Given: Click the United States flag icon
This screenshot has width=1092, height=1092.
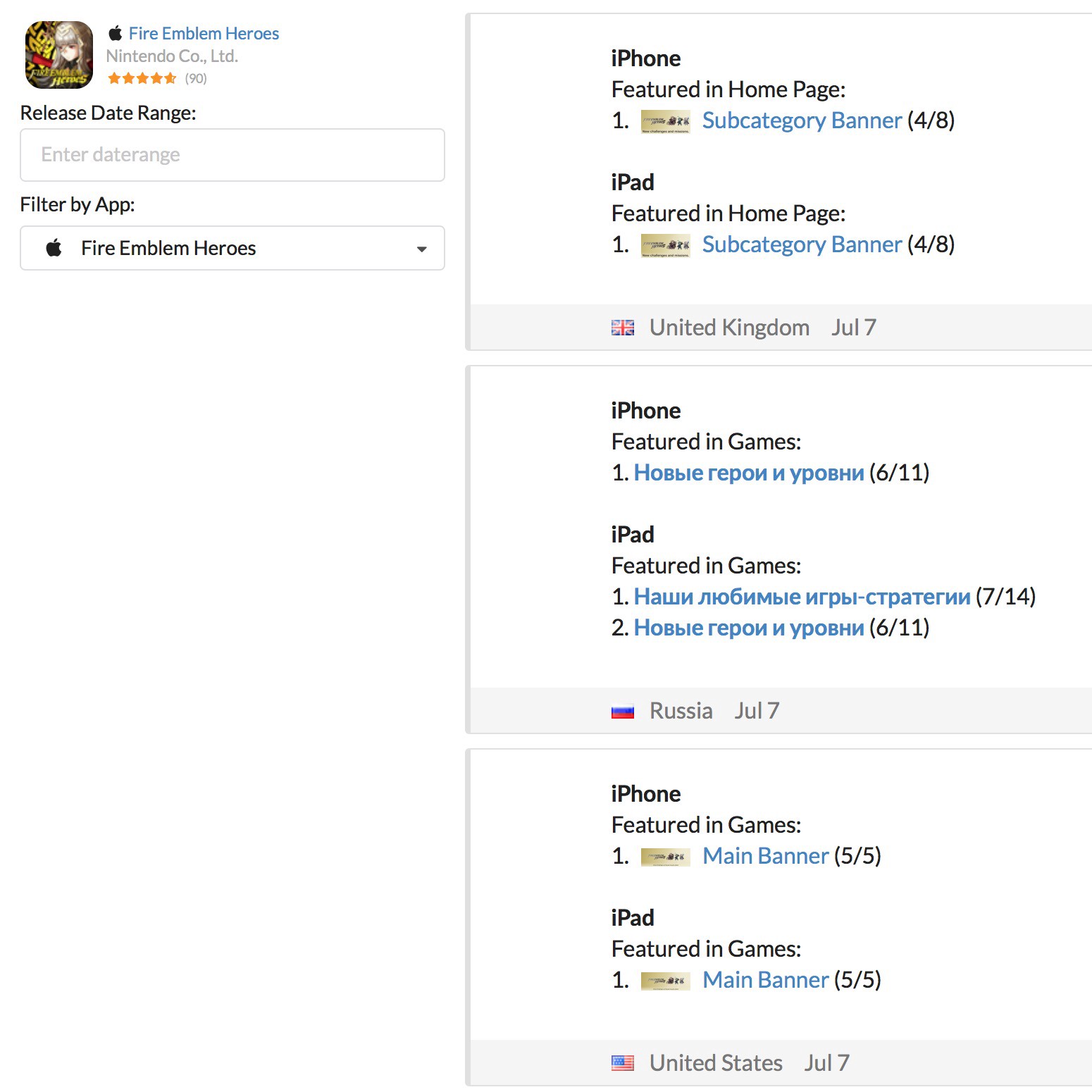Looking at the screenshot, I should [x=622, y=1063].
